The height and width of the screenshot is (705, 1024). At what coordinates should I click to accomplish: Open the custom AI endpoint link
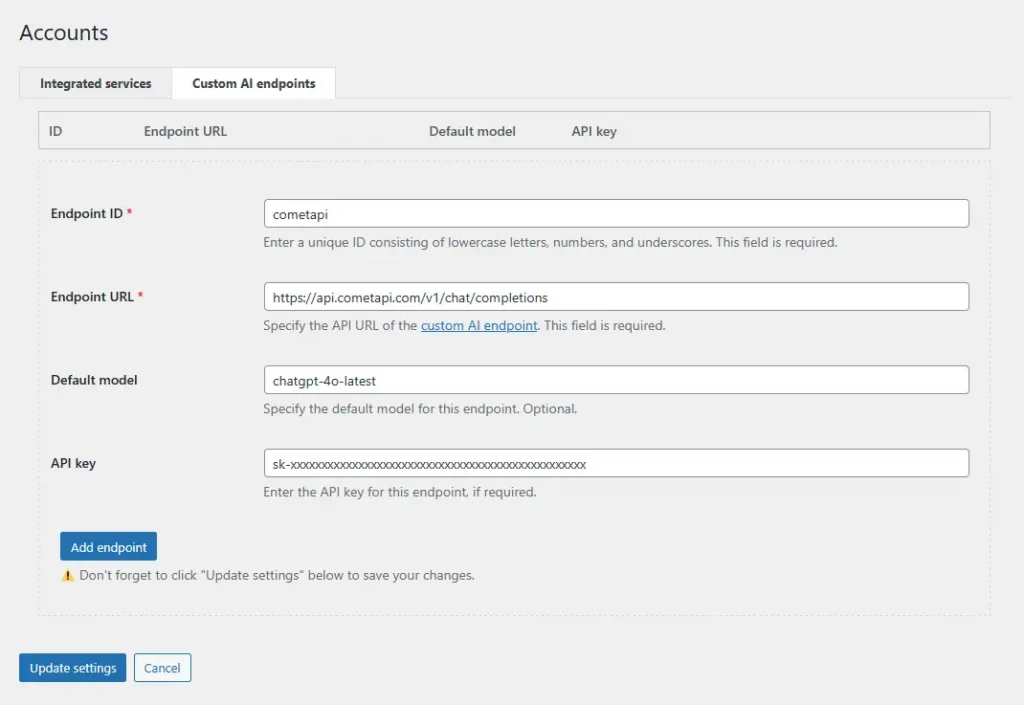tap(479, 326)
